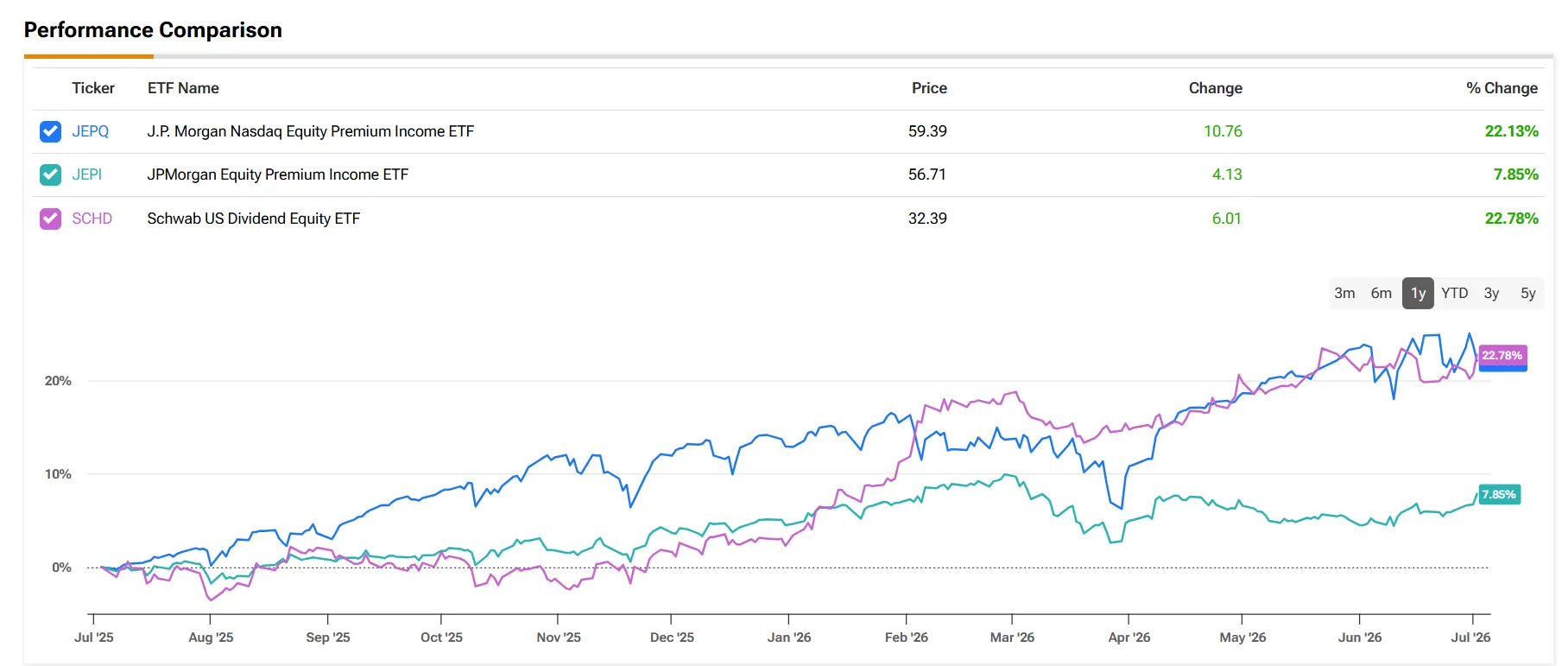Click the Performance Comparison heading
Image resolution: width=1568 pixels, height=666 pixels.
click(153, 30)
